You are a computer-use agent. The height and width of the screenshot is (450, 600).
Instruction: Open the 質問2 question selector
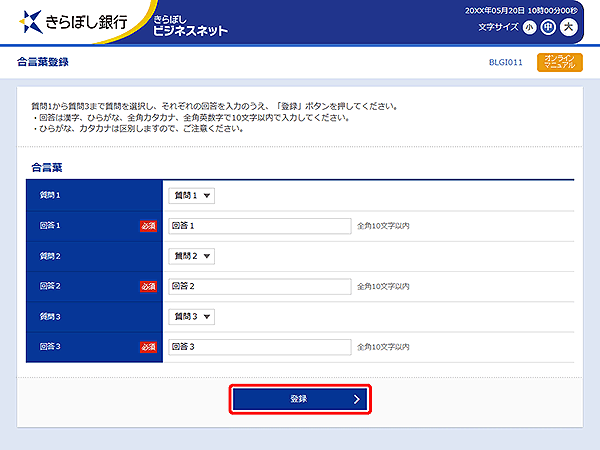pos(192,257)
